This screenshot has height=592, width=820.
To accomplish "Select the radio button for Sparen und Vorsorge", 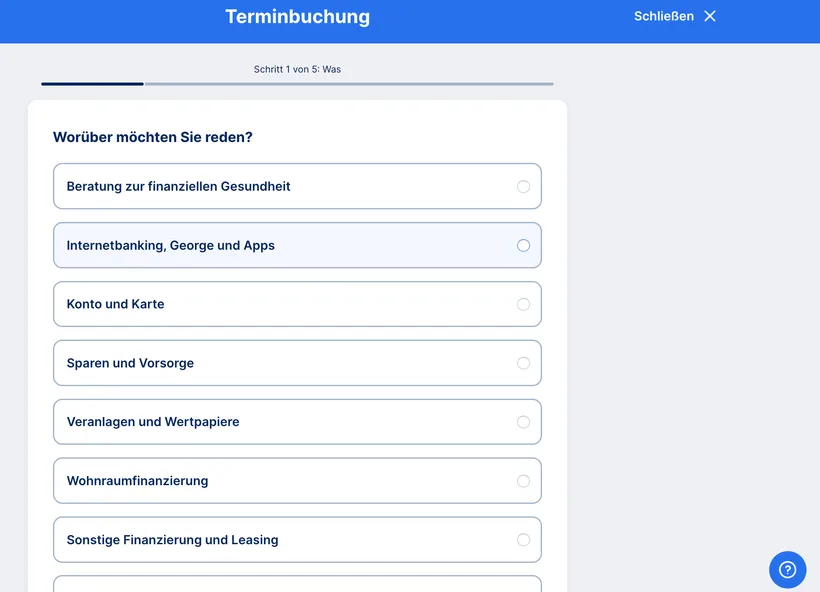I will click(x=523, y=363).
